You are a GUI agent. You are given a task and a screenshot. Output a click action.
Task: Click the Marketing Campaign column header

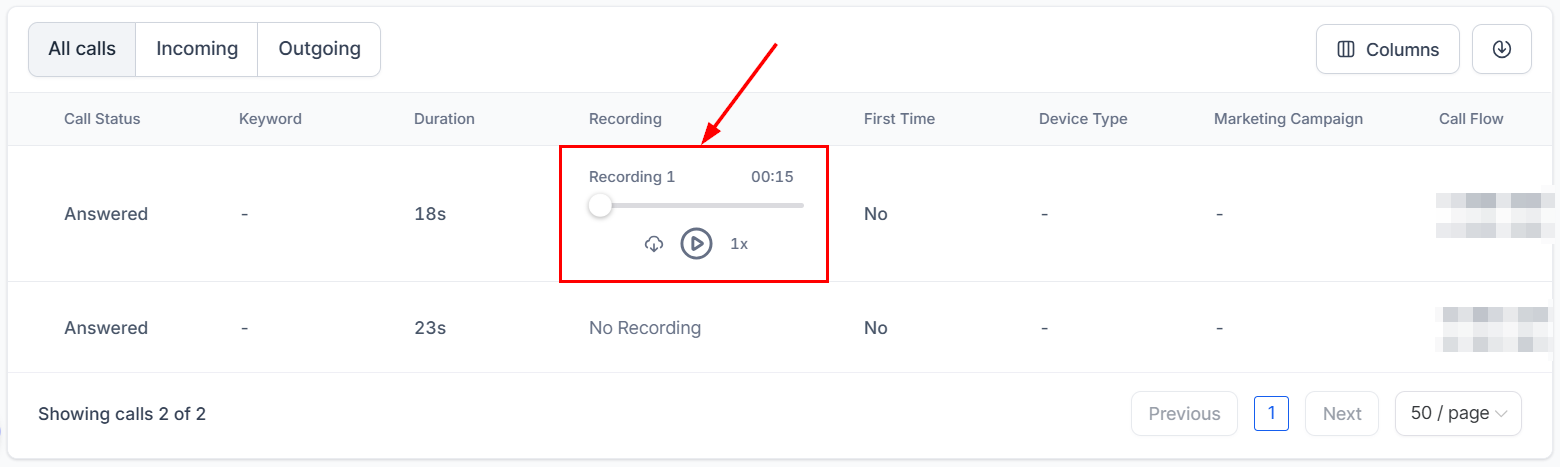(x=1288, y=119)
